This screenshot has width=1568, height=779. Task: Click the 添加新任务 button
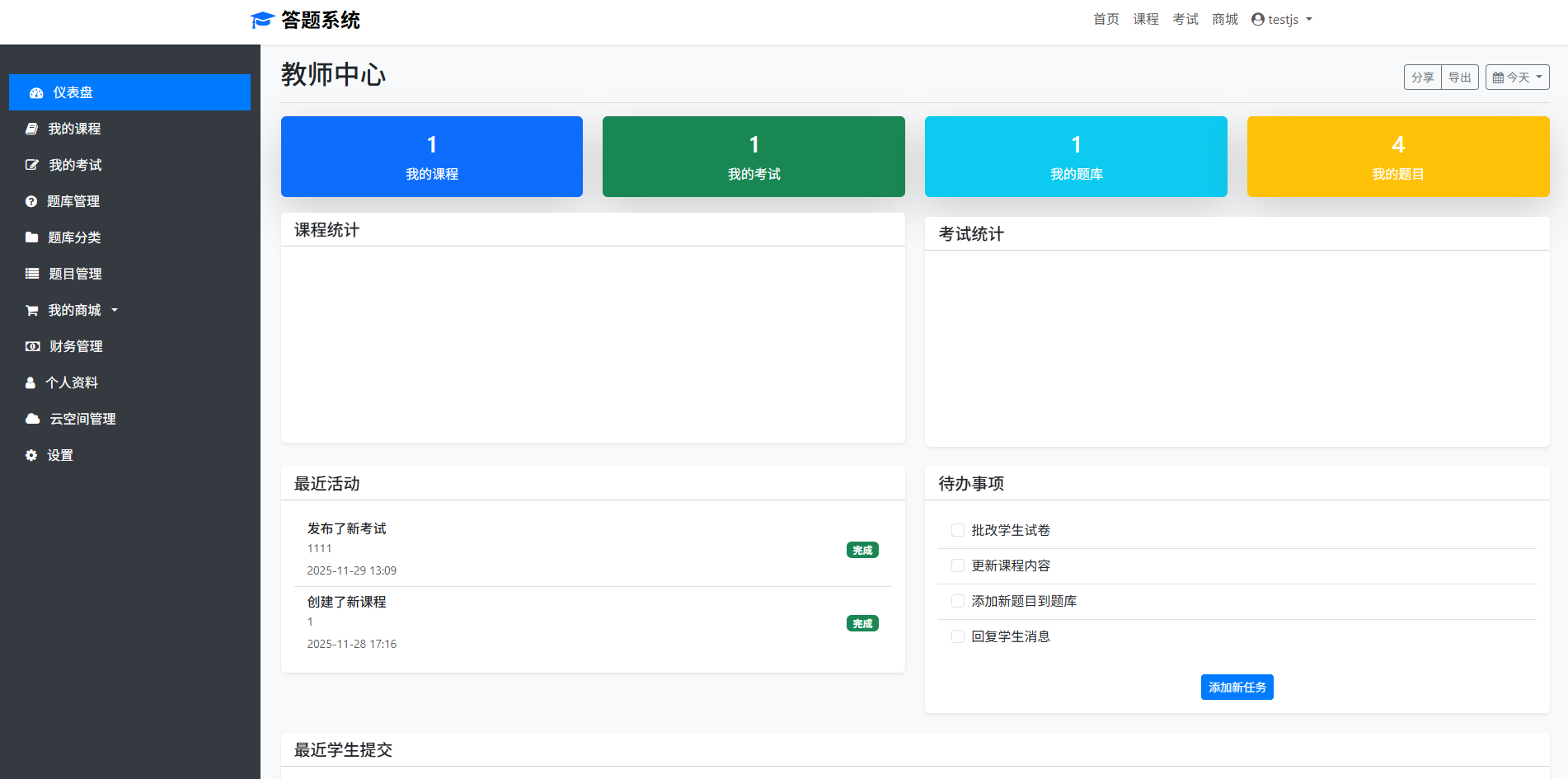[1237, 687]
